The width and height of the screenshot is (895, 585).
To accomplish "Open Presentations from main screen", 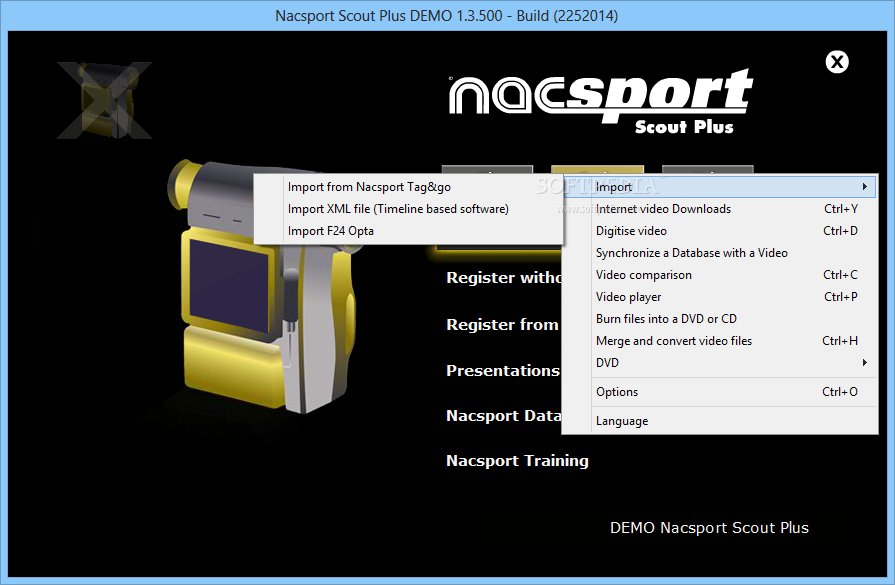I will [x=503, y=370].
